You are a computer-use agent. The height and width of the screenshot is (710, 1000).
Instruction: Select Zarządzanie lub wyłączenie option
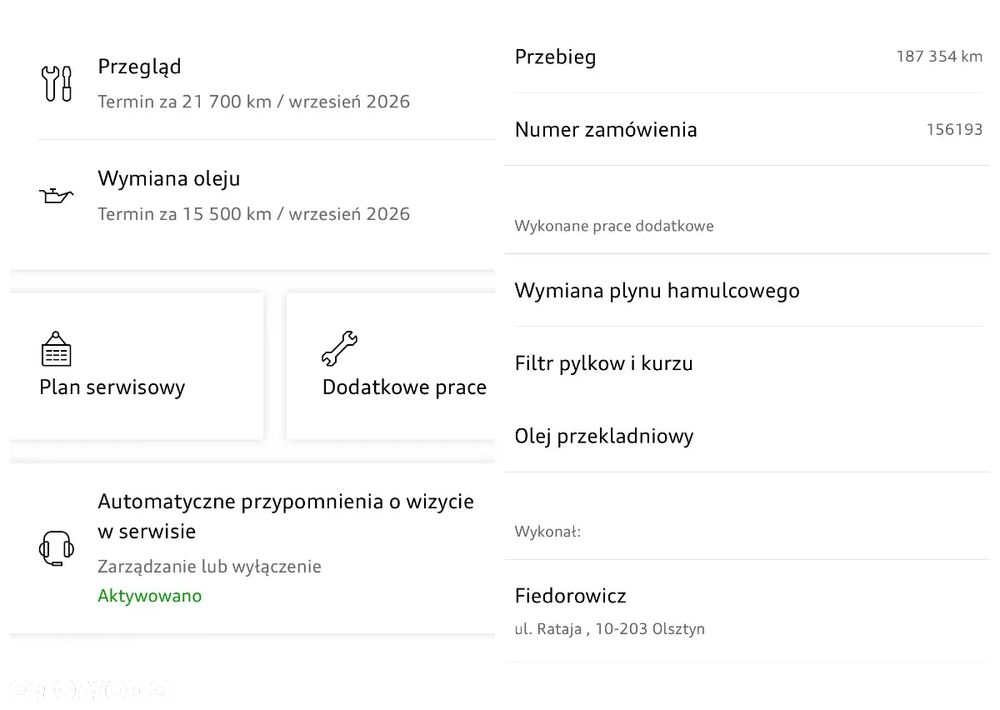(209, 567)
